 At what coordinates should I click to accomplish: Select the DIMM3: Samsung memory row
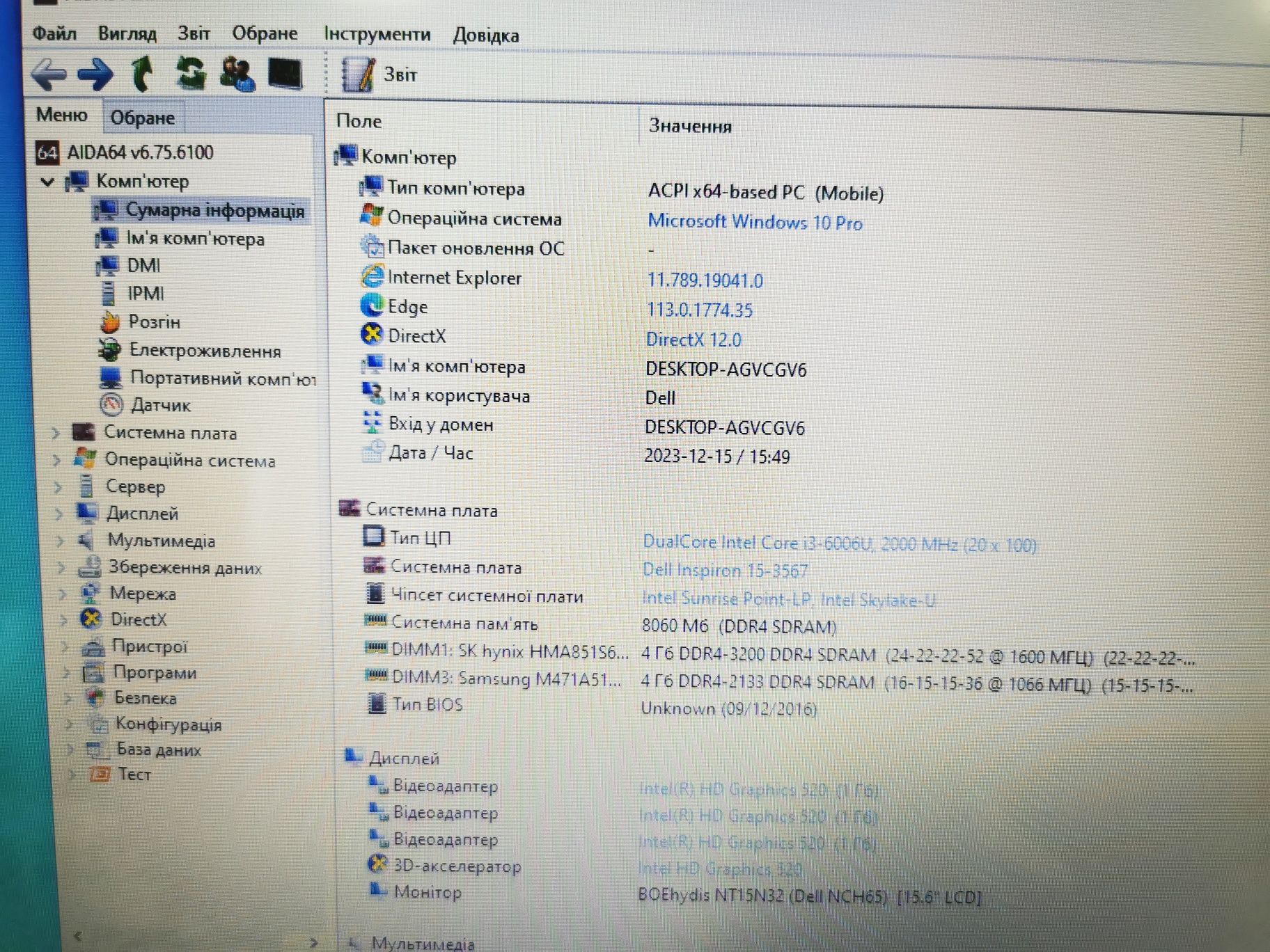coord(780,681)
